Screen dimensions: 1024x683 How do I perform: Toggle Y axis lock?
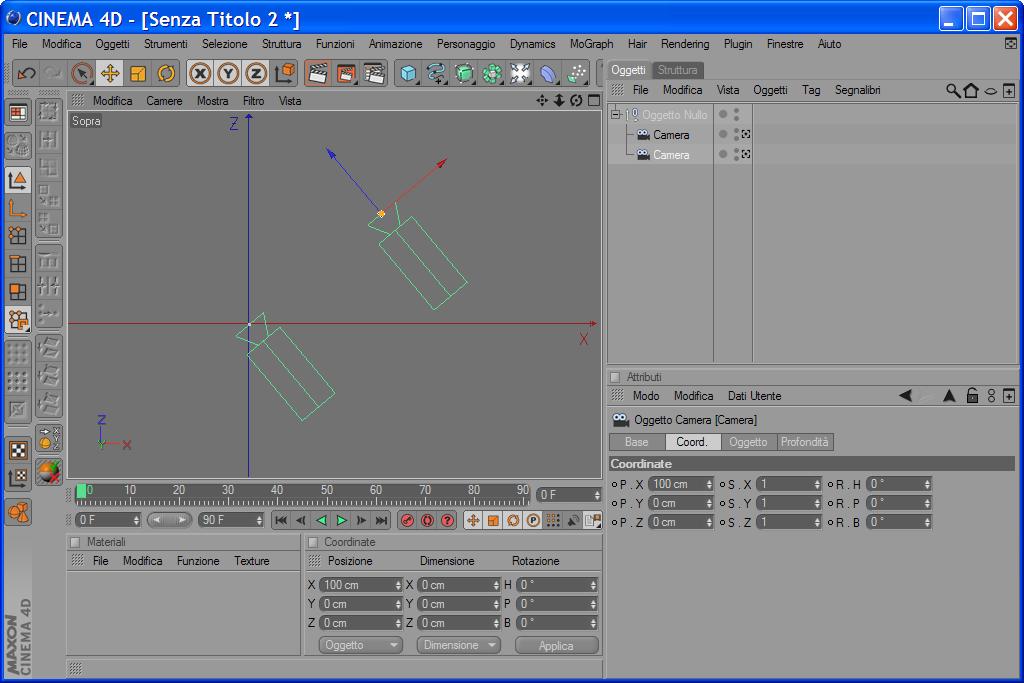click(228, 73)
